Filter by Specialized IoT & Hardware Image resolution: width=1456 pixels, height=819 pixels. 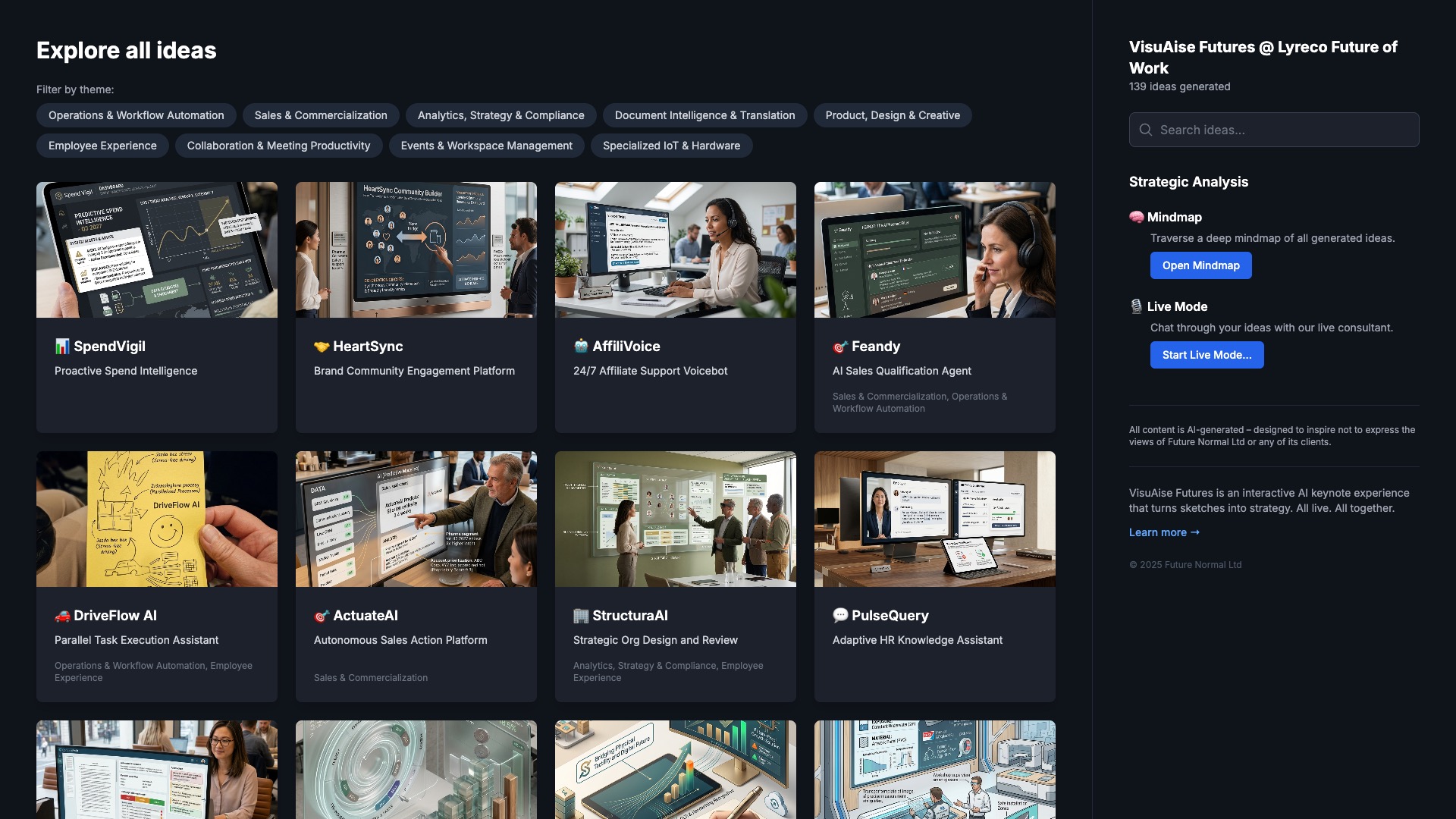[x=672, y=146]
